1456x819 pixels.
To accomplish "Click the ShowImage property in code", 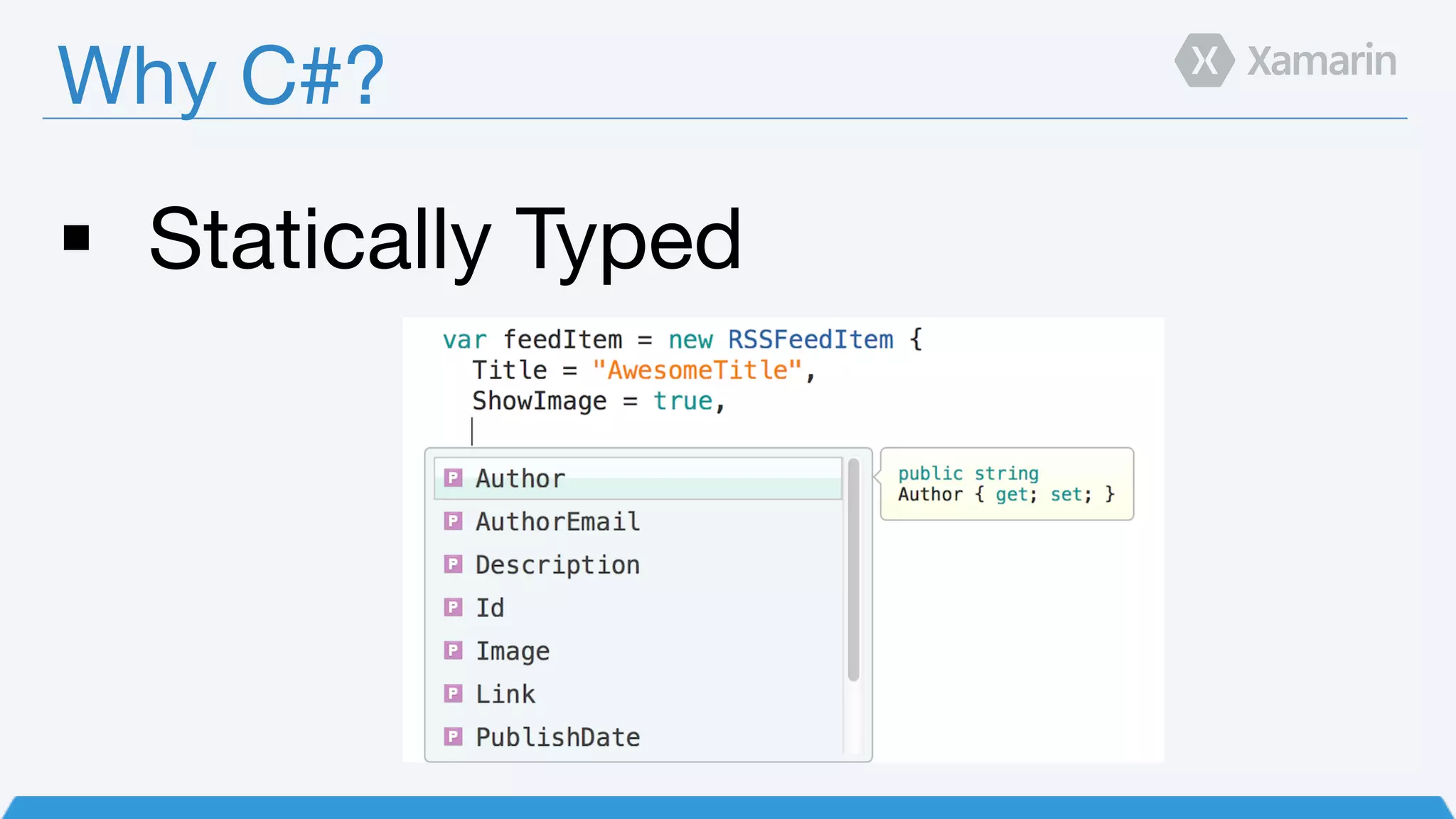I will [x=540, y=402].
